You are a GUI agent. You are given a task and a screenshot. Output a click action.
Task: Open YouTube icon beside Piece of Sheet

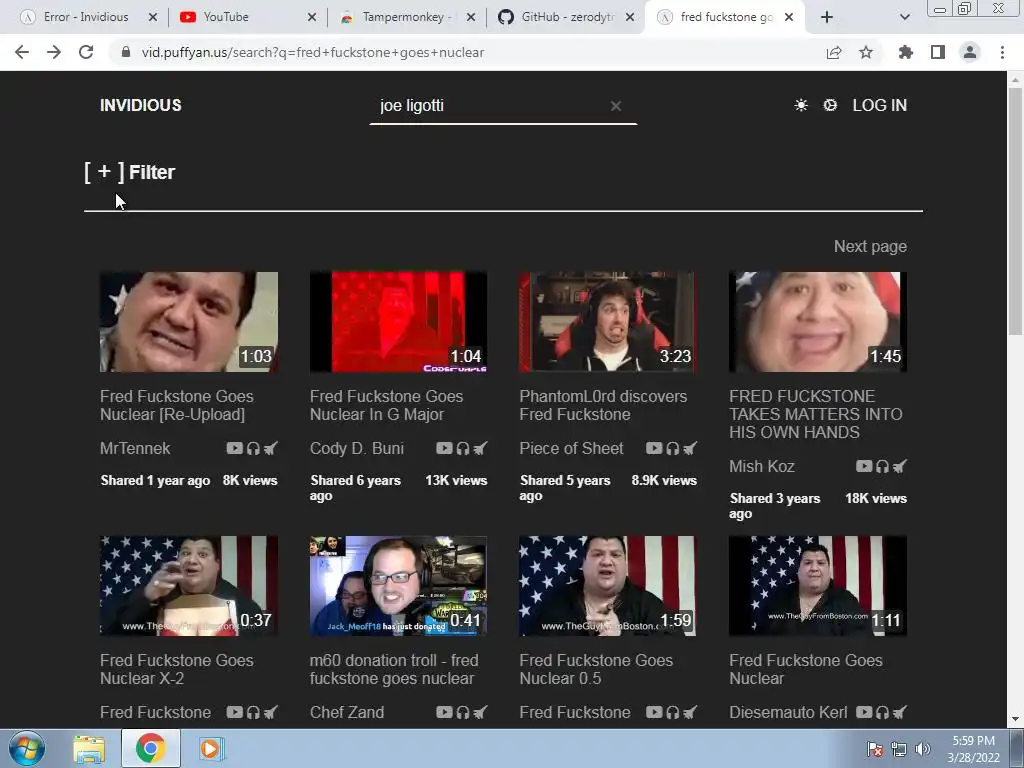click(x=654, y=448)
